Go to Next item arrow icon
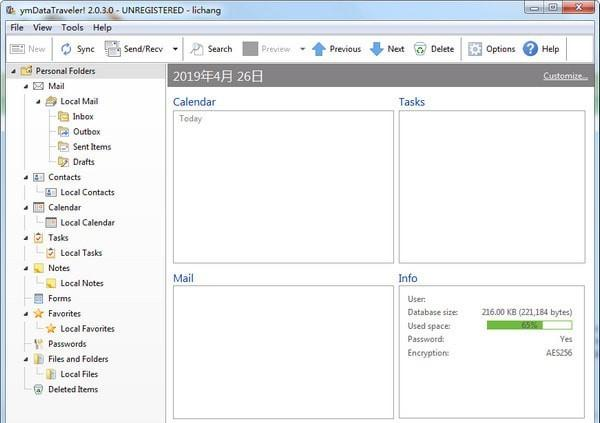This screenshot has width=600, height=423. pyautogui.click(x=377, y=49)
